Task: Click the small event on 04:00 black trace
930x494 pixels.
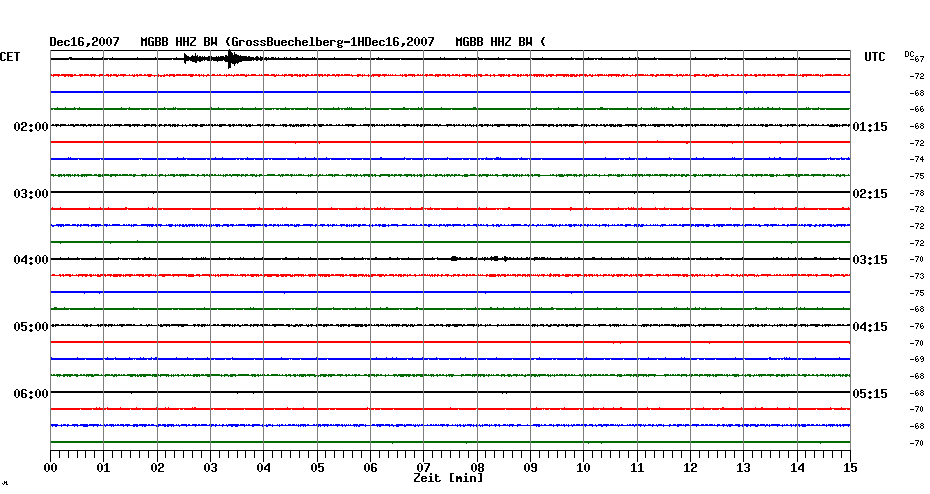Action: (480, 259)
